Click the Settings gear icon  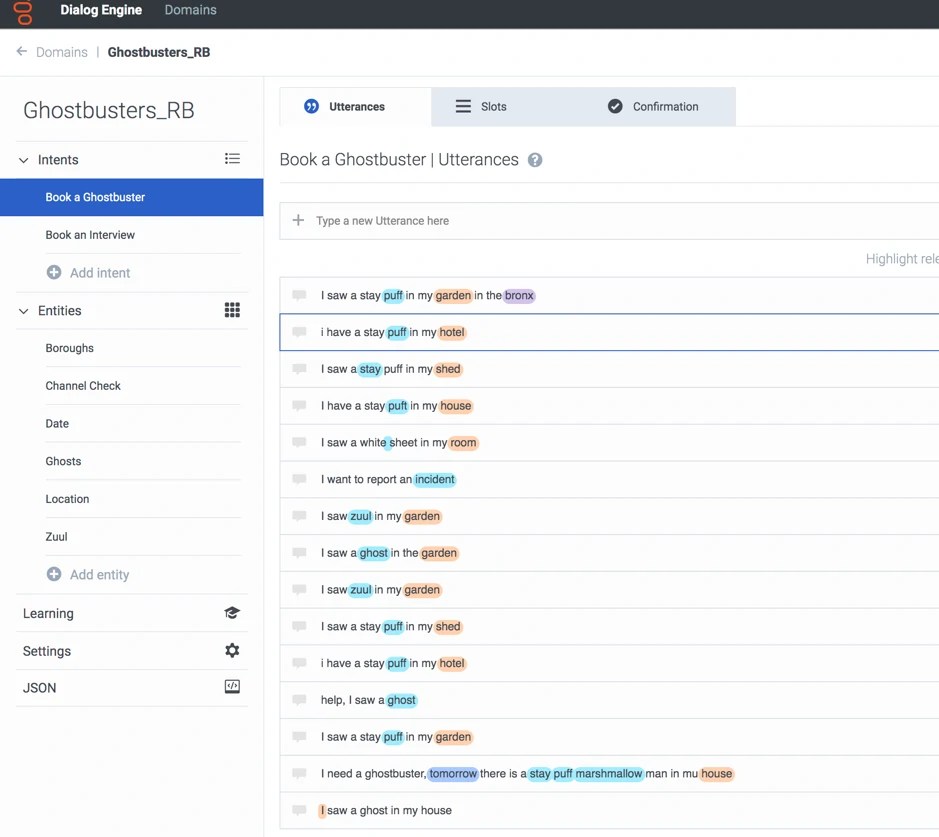232,650
